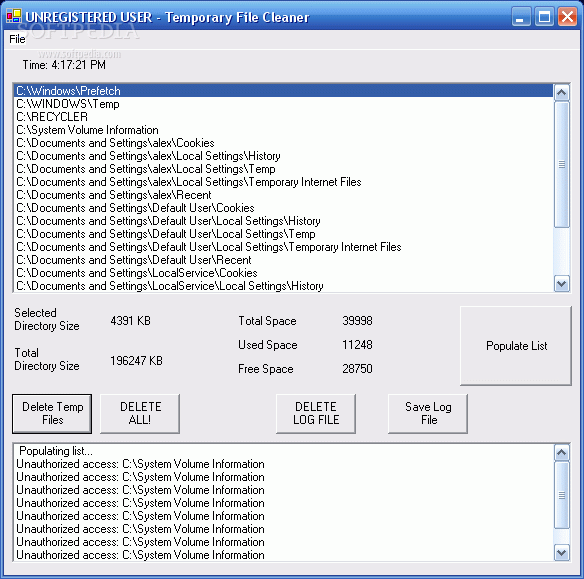Screen dimensions: 584x579
Task: Close the Temporary File Cleaner window
Action: point(567,17)
